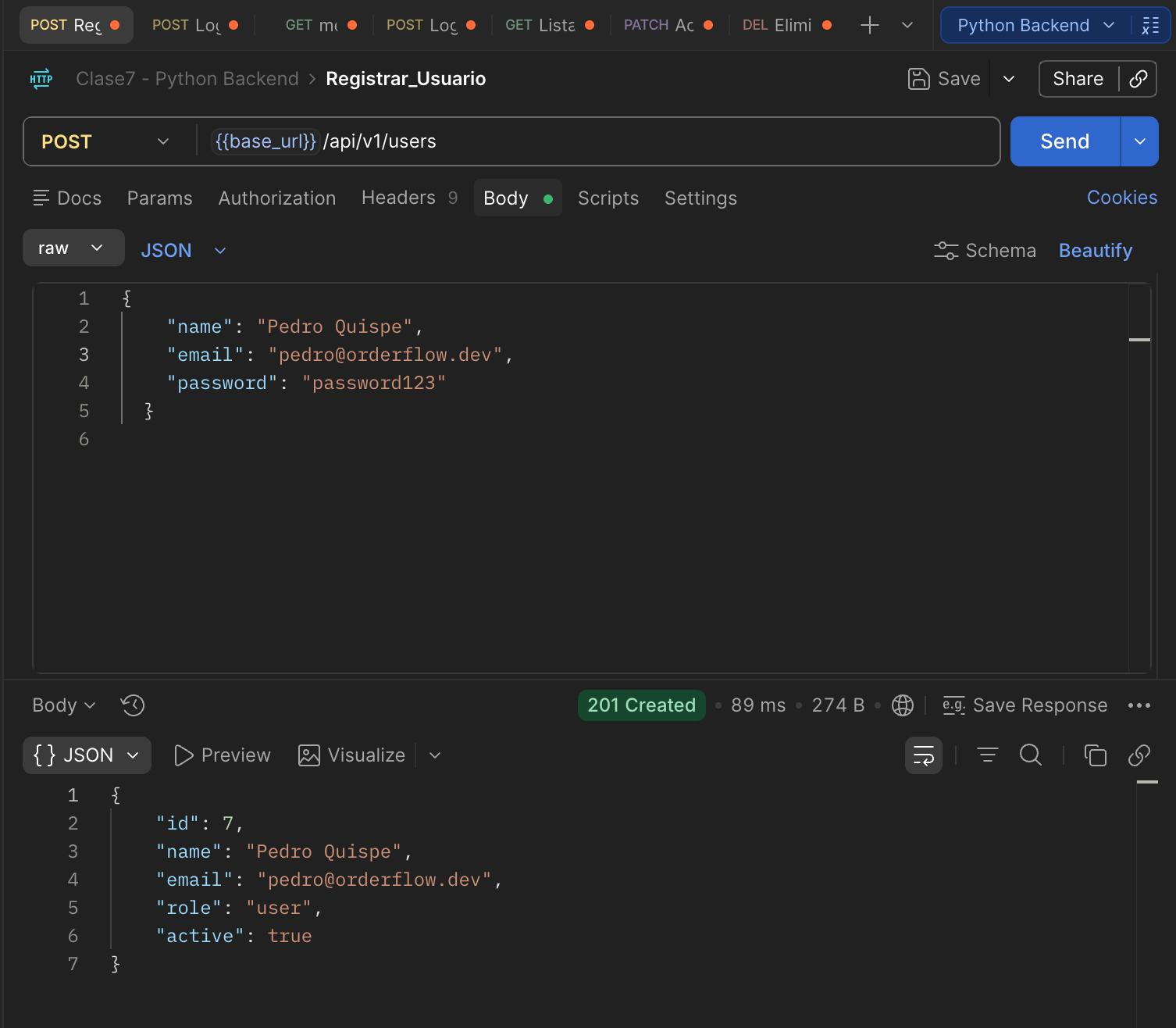Open the response history clock icon

pyautogui.click(x=133, y=705)
